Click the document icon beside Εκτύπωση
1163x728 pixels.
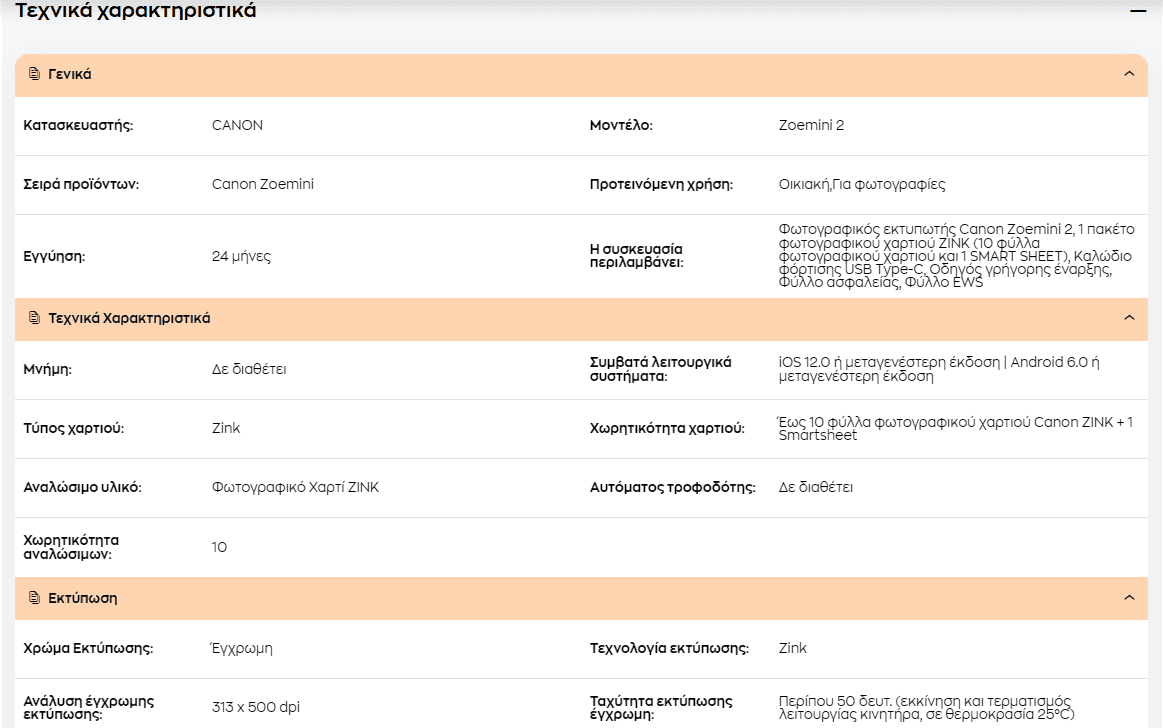(x=34, y=598)
